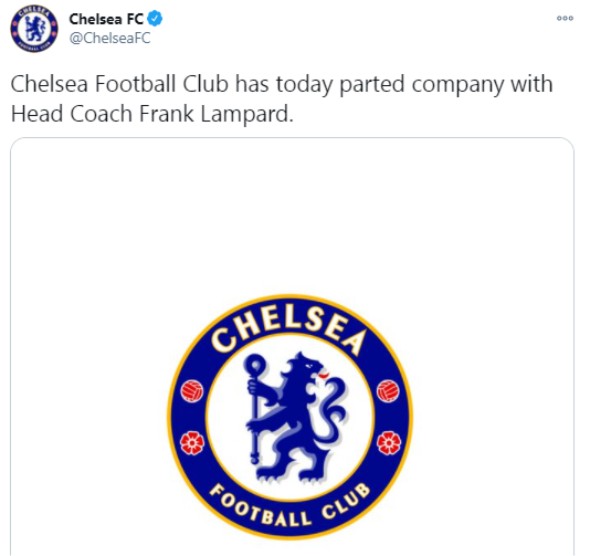Click the staff held by the lion

coord(255,408)
